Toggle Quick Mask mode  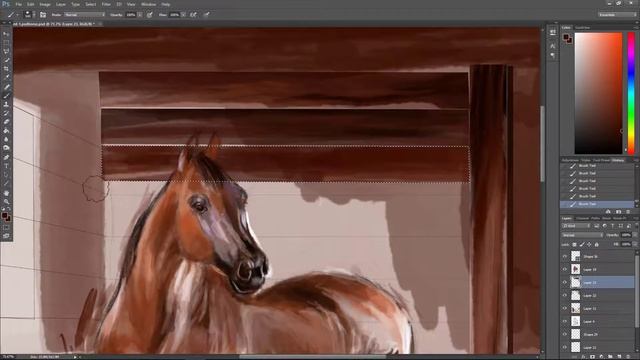6,228
